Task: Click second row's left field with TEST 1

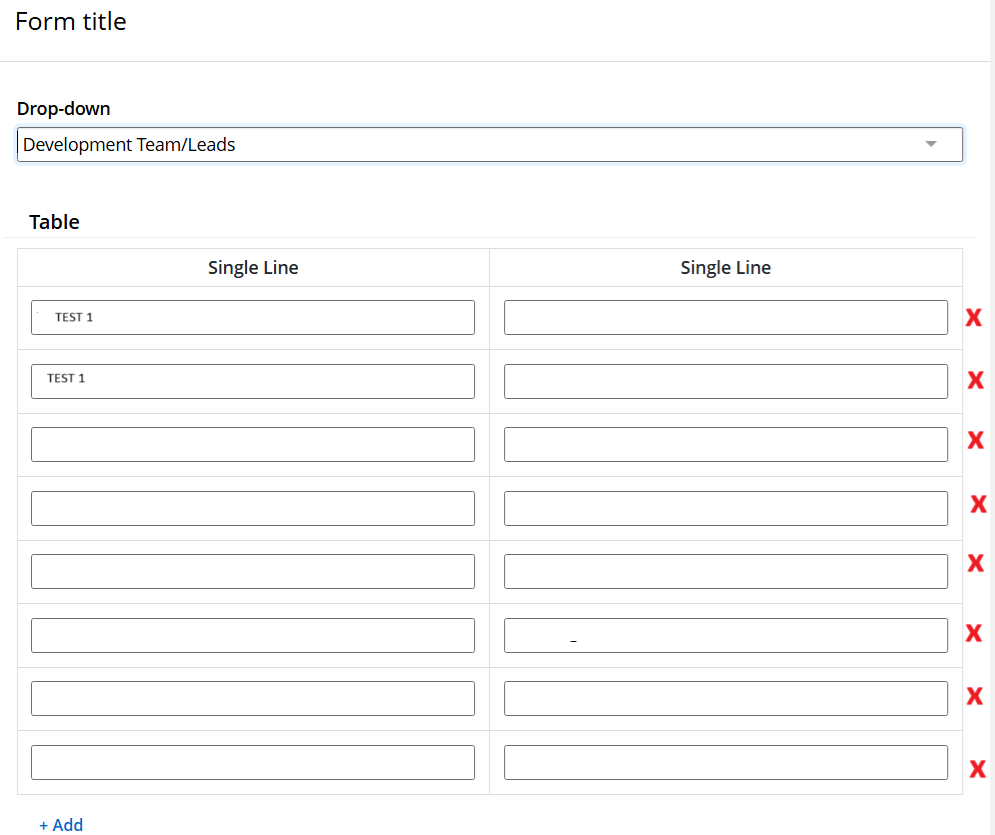Action: pyautogui.click(x=253, y=381)
